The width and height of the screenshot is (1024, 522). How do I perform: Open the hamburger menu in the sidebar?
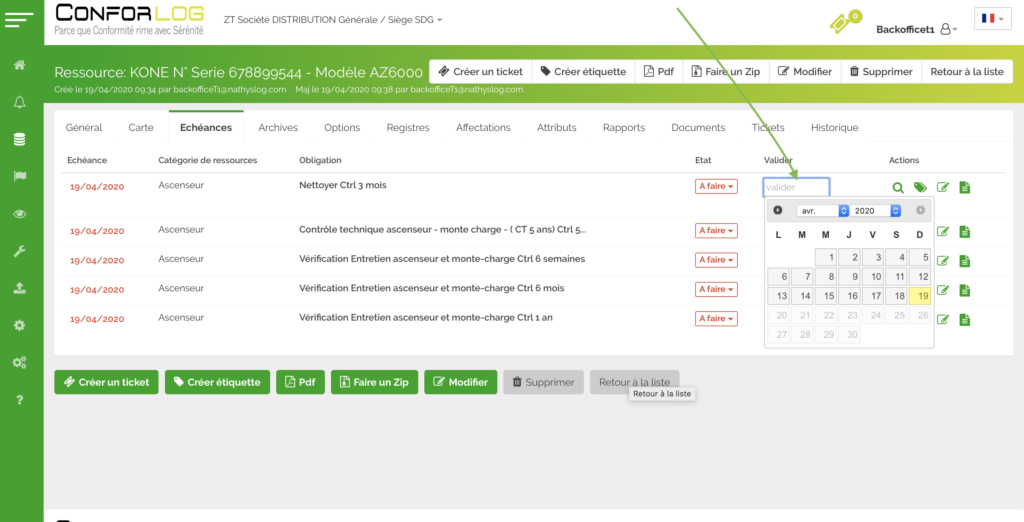click(x=19, y=19)
